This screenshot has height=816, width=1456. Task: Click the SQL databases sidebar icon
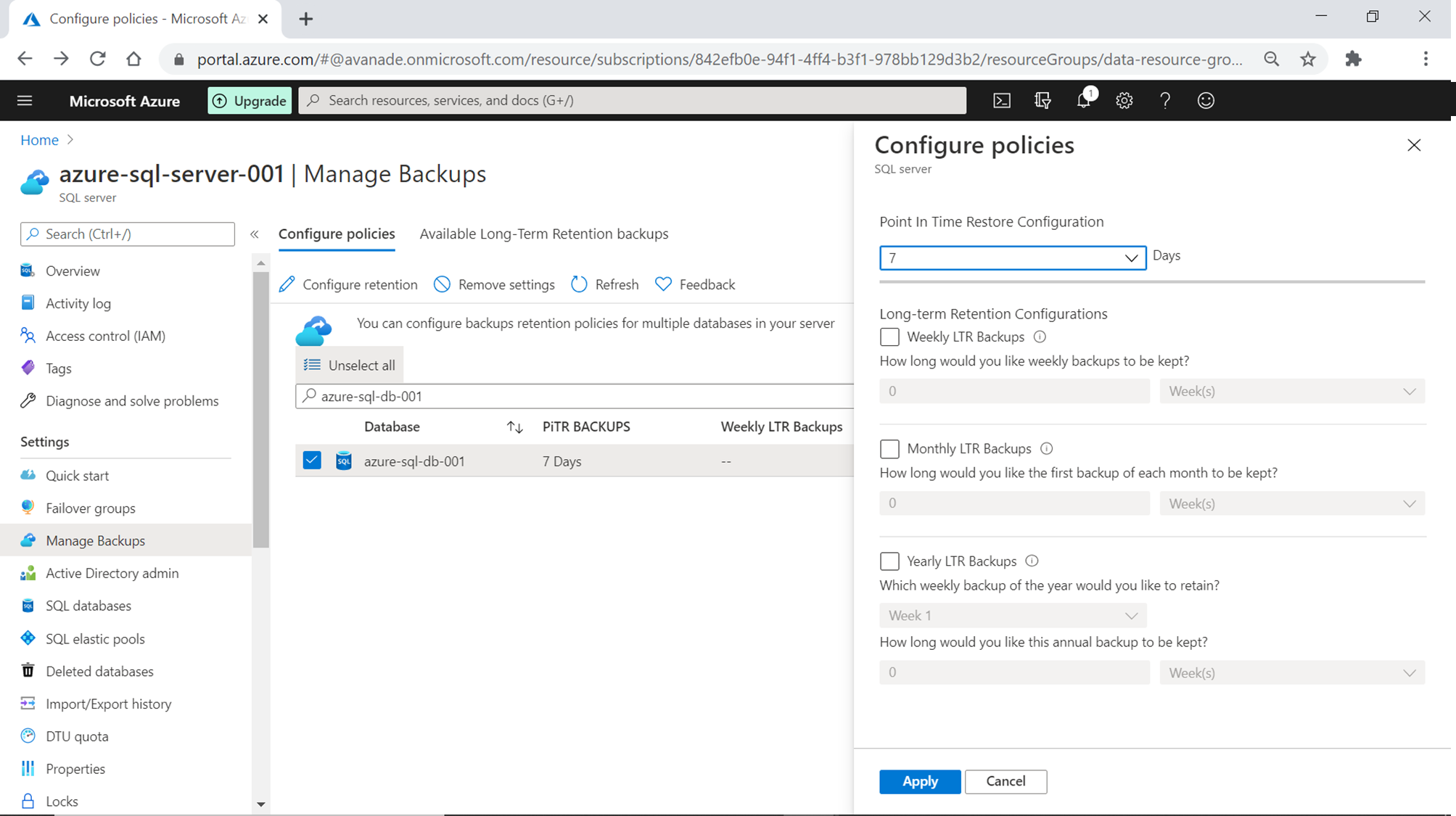[x=28, y=605]
